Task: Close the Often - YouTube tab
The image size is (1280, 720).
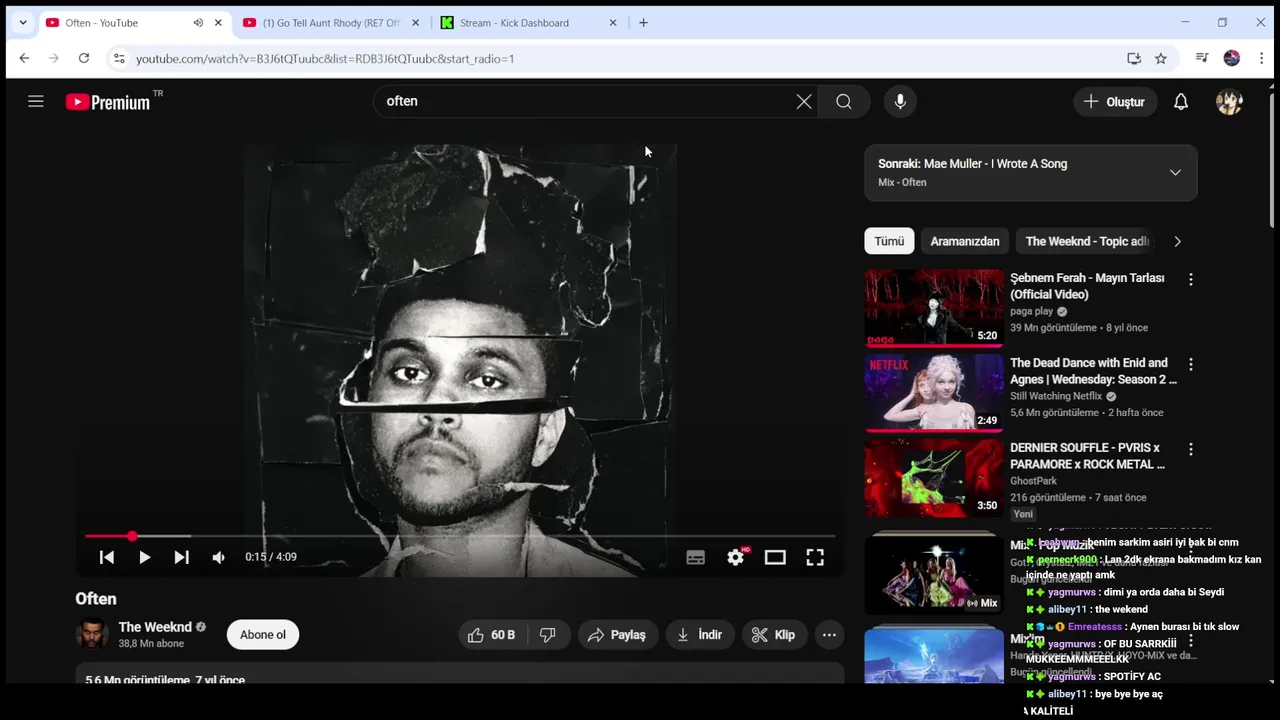Action: point(218,23)
